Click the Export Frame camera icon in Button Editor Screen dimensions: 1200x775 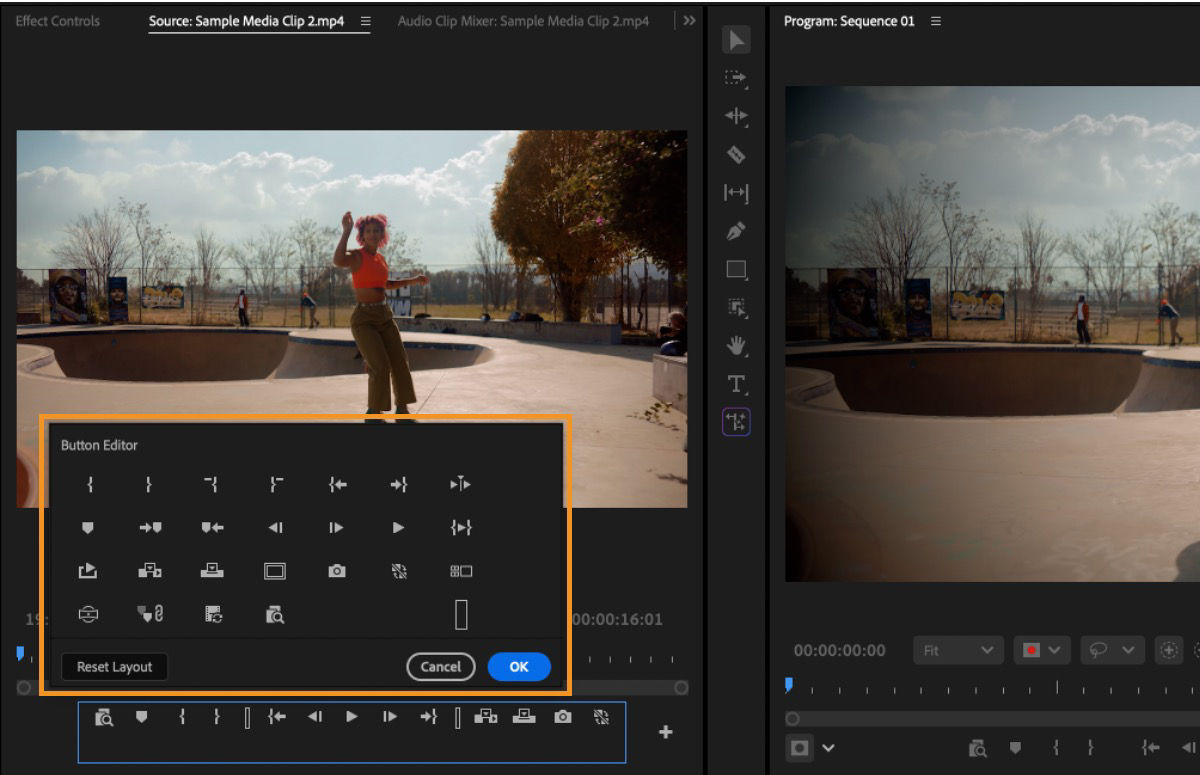tap(337, 570)
